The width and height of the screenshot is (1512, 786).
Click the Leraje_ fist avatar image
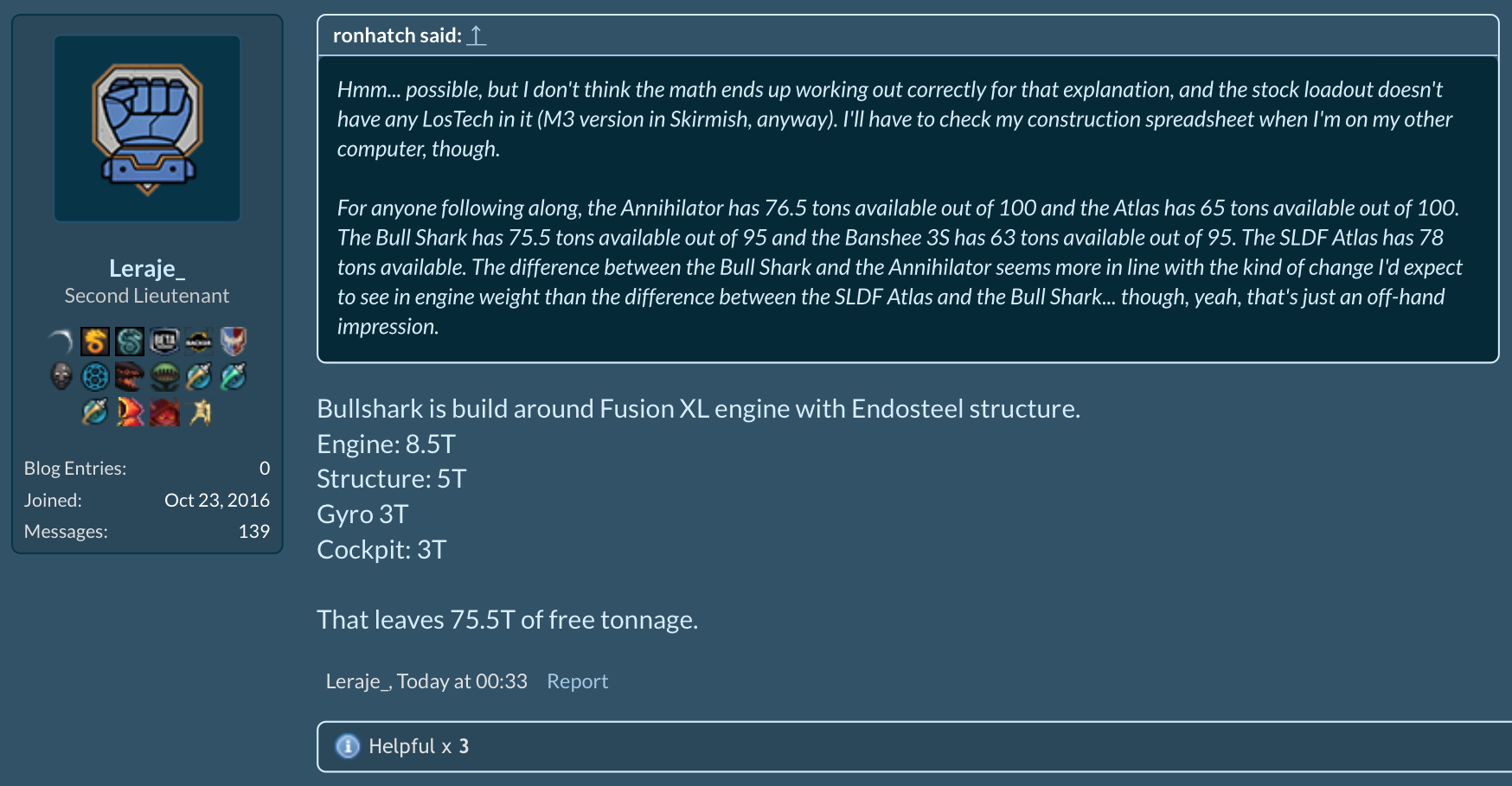(x=147, y=129)
